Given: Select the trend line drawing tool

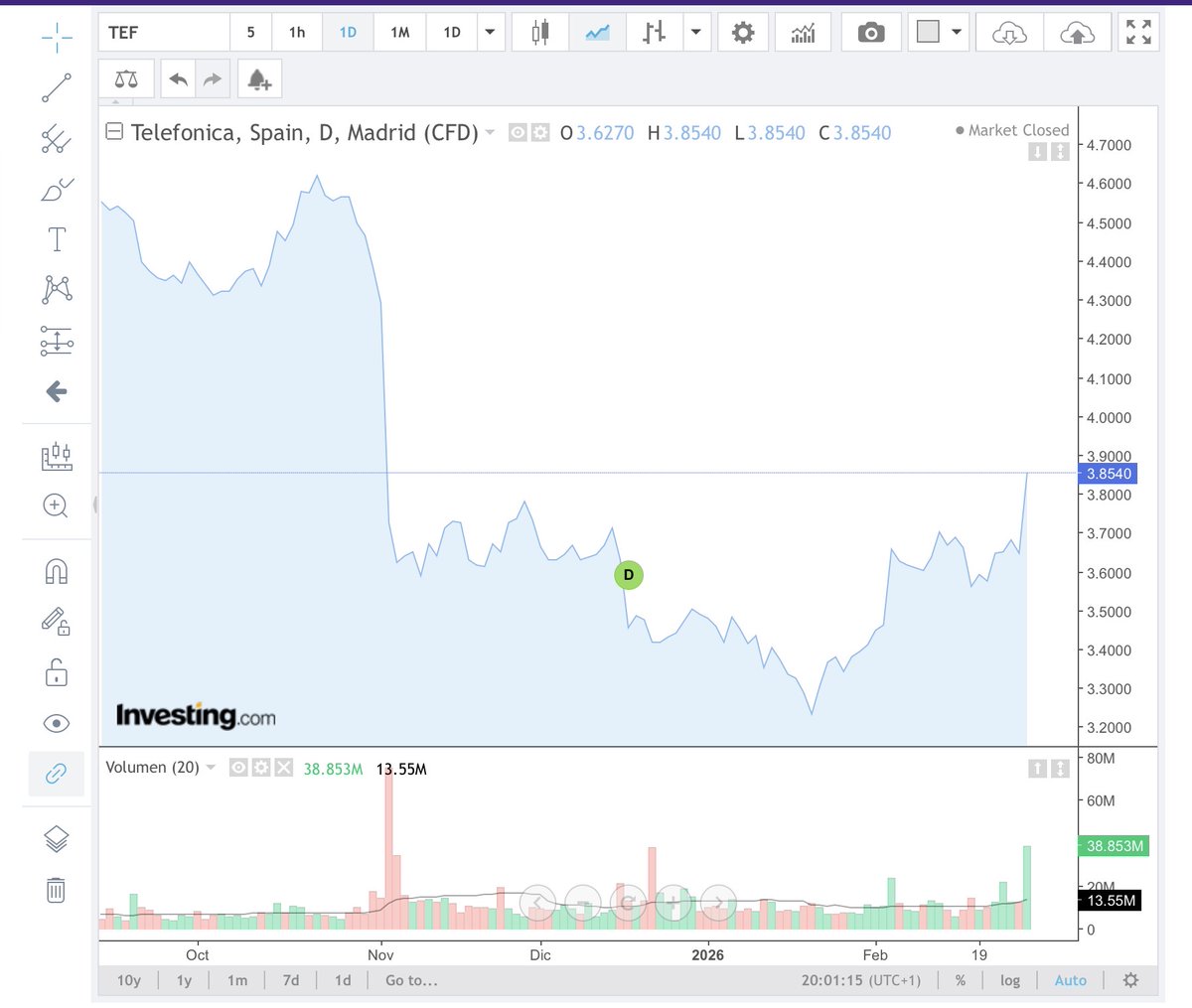Looking at the screenshot, I should pos(57,87).
